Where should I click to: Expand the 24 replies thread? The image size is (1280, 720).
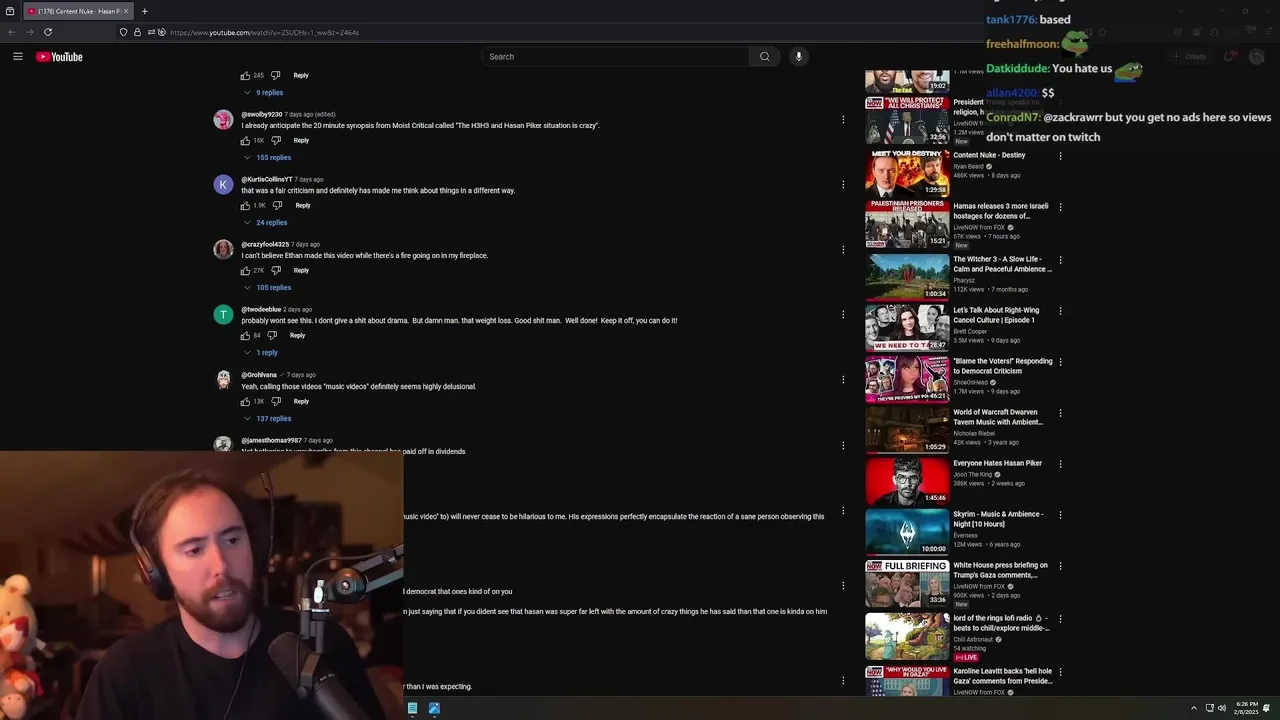pyautogui.click(x=266, y=223)
